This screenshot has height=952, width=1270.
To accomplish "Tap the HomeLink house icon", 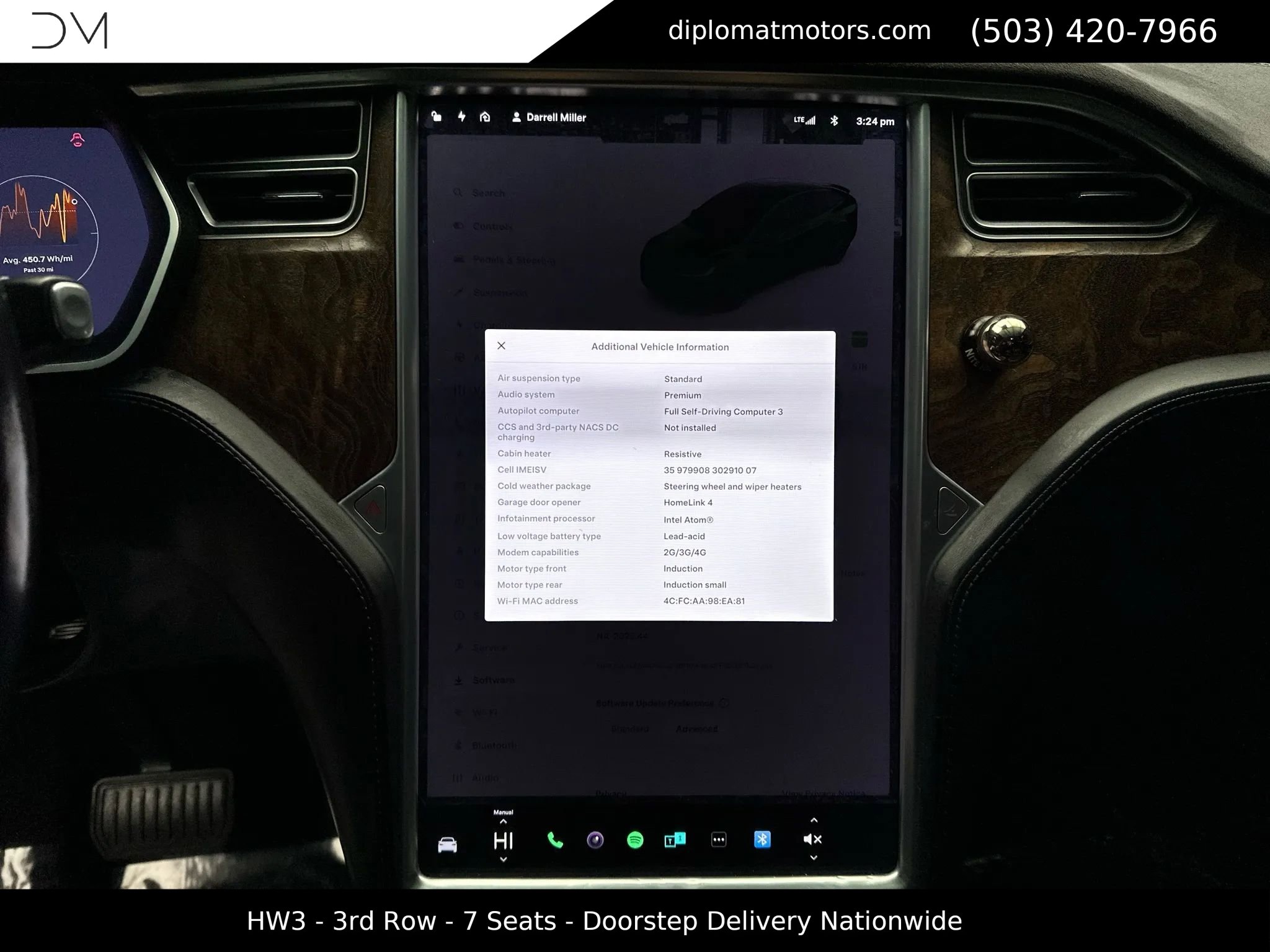I will tap(485, 117).
